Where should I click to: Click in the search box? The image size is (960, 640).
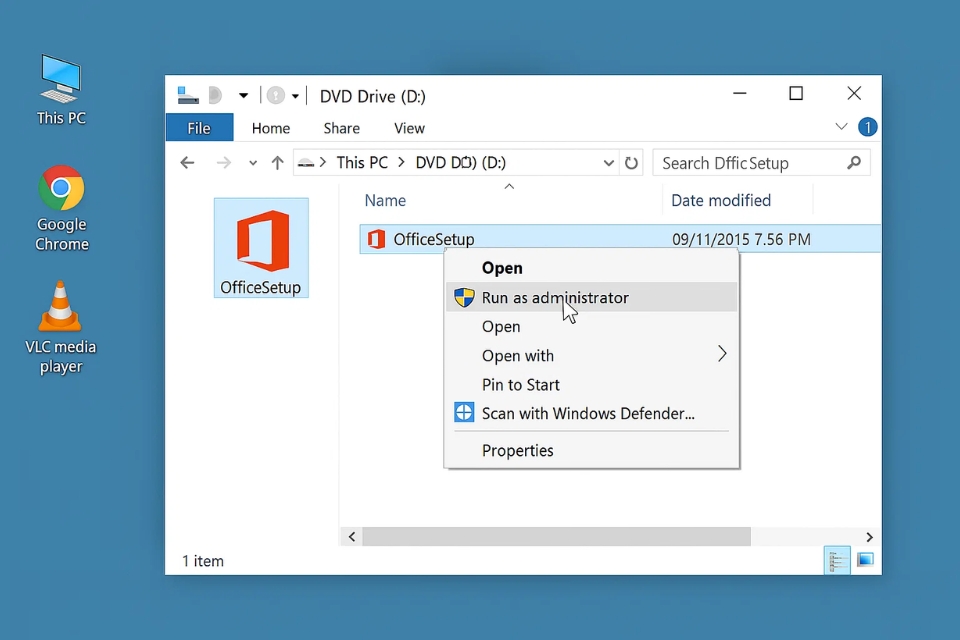[x=761, y=163]
